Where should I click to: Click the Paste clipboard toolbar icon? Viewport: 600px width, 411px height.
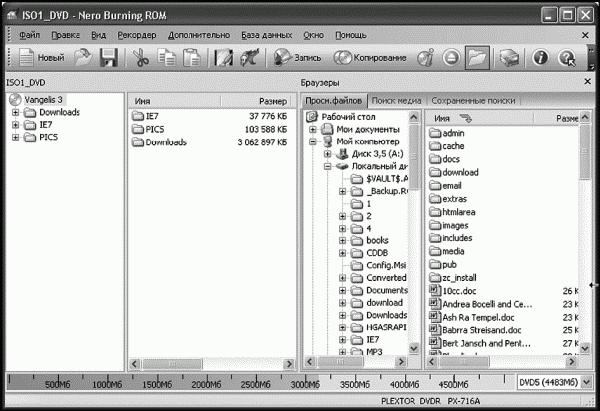point(191,58)
